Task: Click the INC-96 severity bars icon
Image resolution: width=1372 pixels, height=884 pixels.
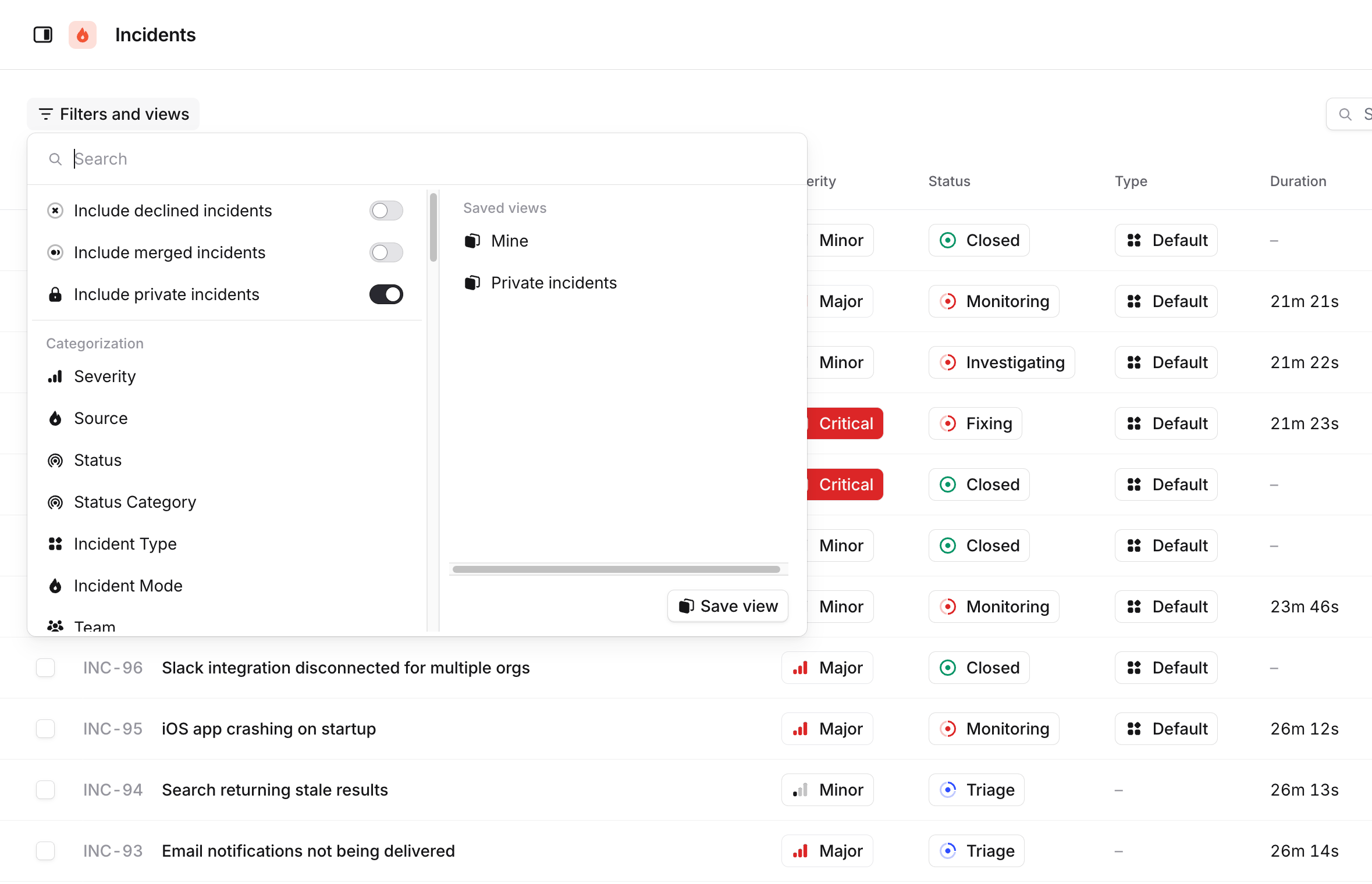Action: (x=801, y=668)
